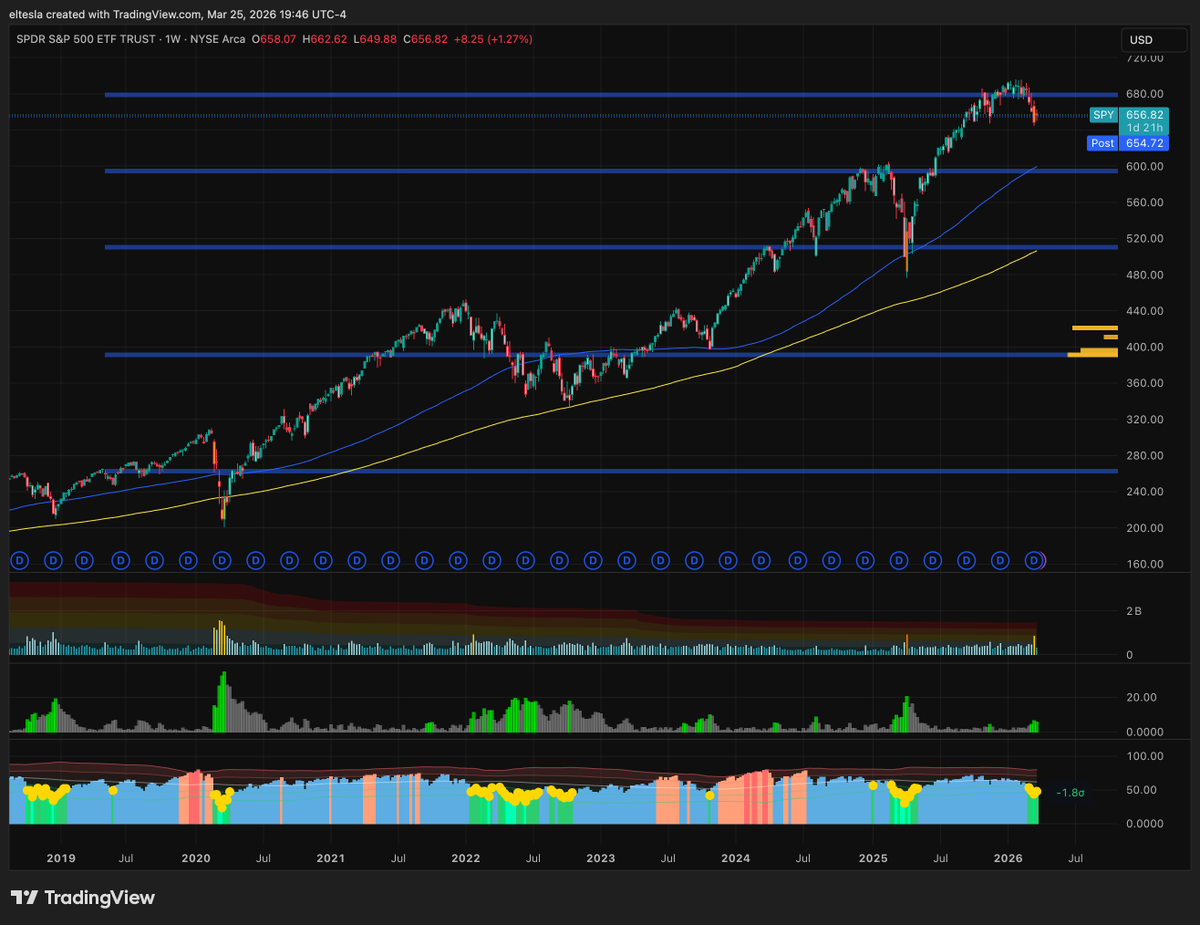Click the 2025 time axis label

[x=873, y=858]
